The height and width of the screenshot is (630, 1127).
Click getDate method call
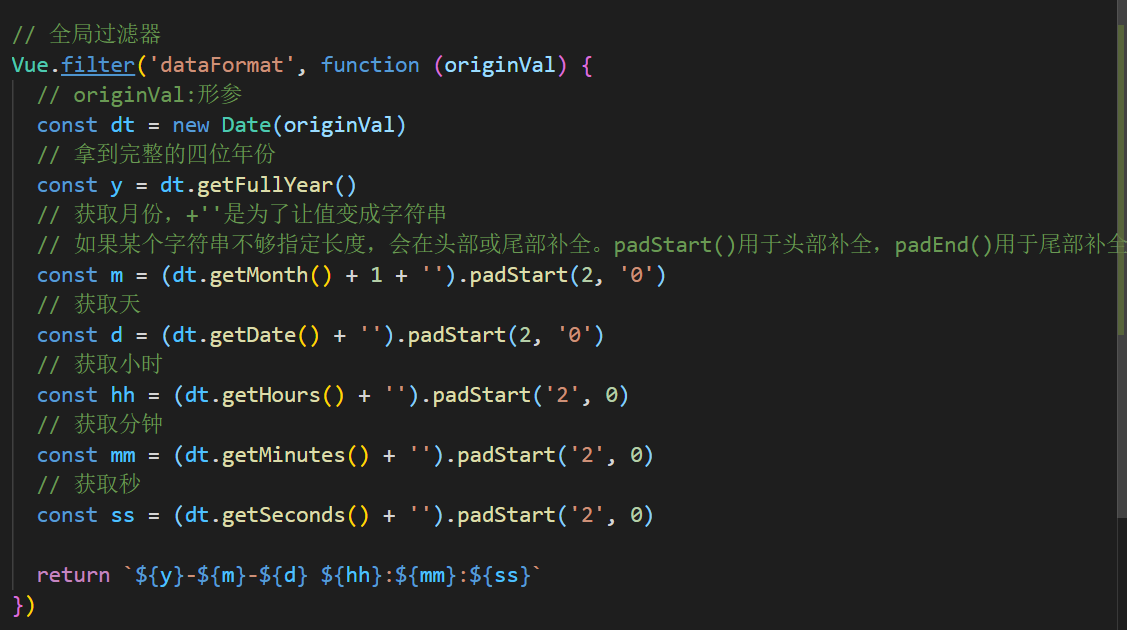click(252, 335)
